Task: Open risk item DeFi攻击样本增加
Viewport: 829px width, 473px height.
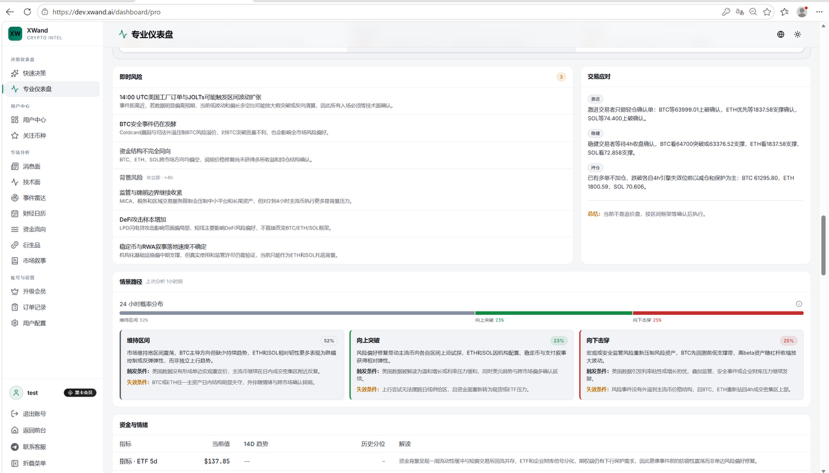Action: coord(343,224)
